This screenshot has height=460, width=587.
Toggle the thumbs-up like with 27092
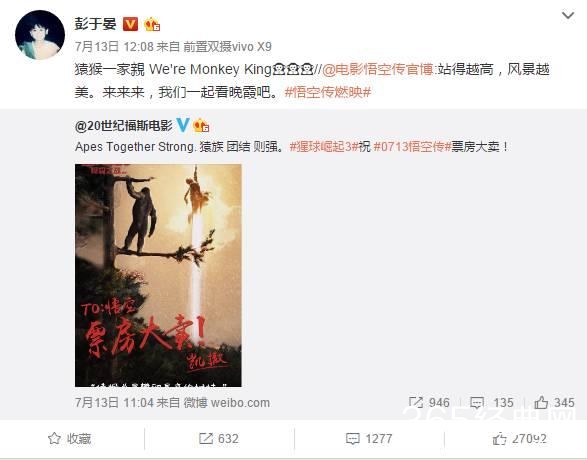click(x=520, y=439)
